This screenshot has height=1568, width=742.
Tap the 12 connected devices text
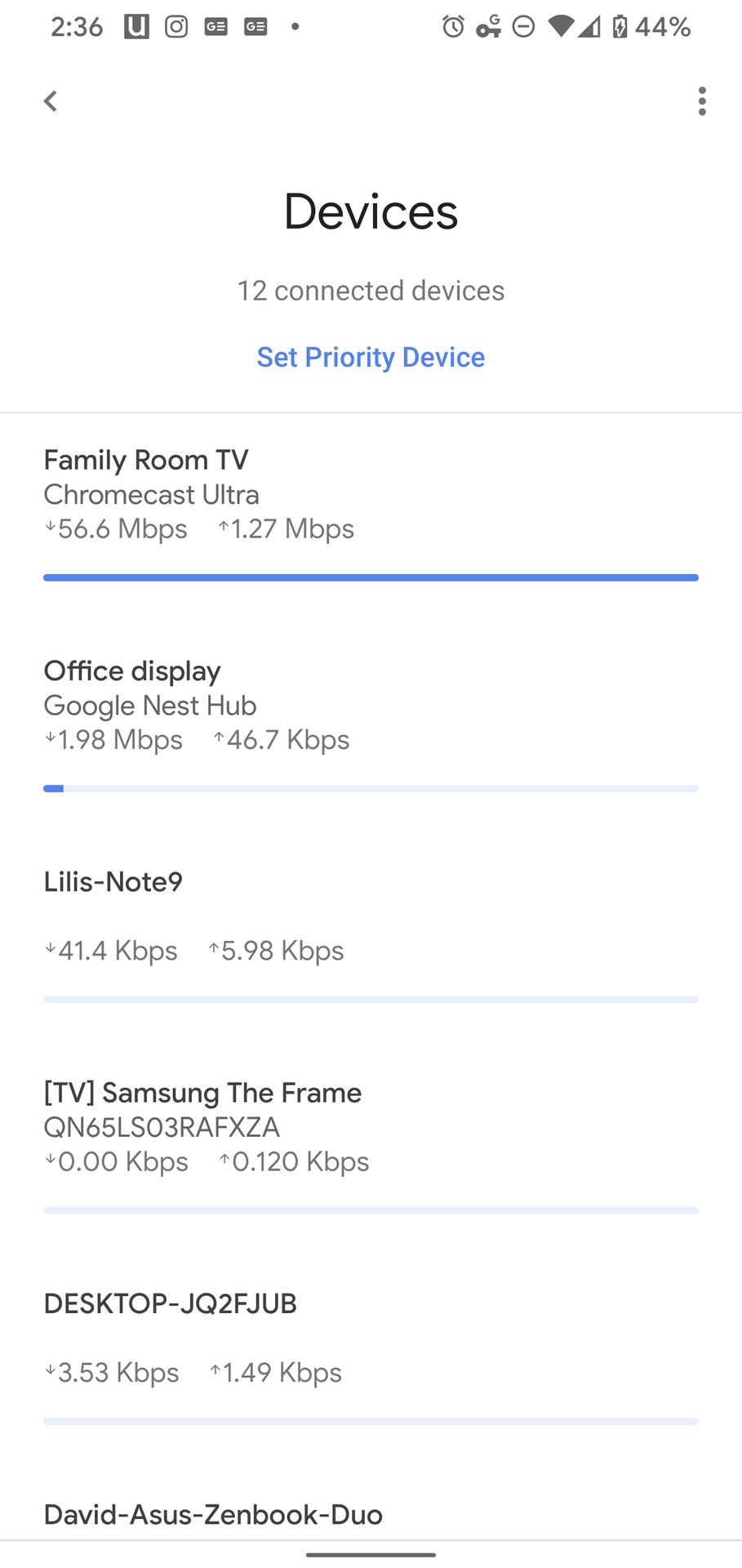click(x=371, y=291)
